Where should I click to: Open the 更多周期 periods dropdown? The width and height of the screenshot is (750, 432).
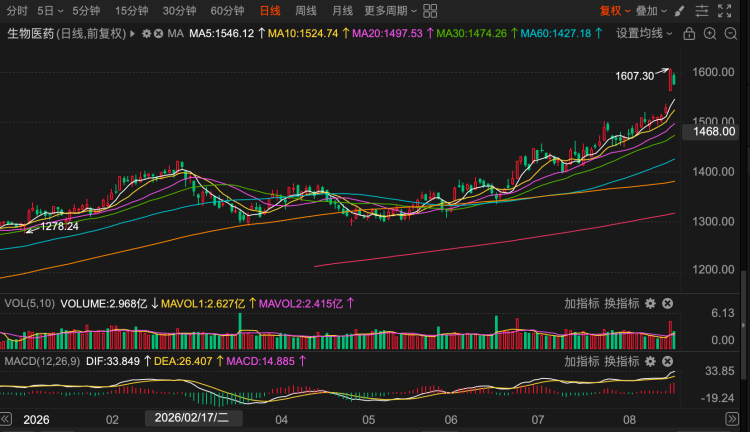[x=390, y=11]
